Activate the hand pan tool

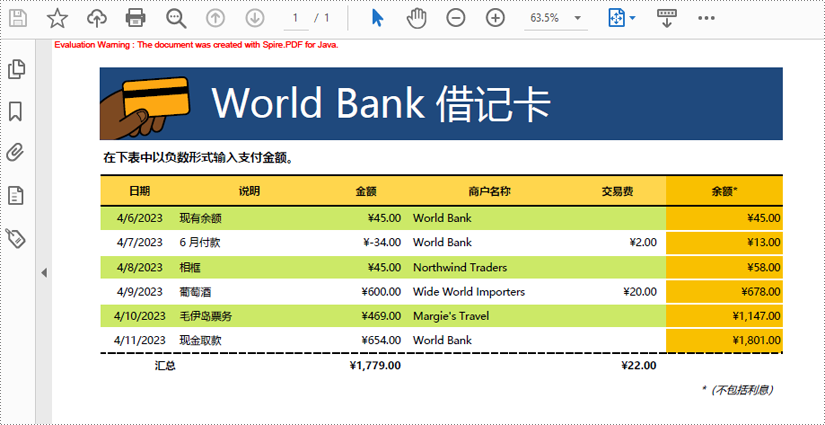click(x=416, y=18)
